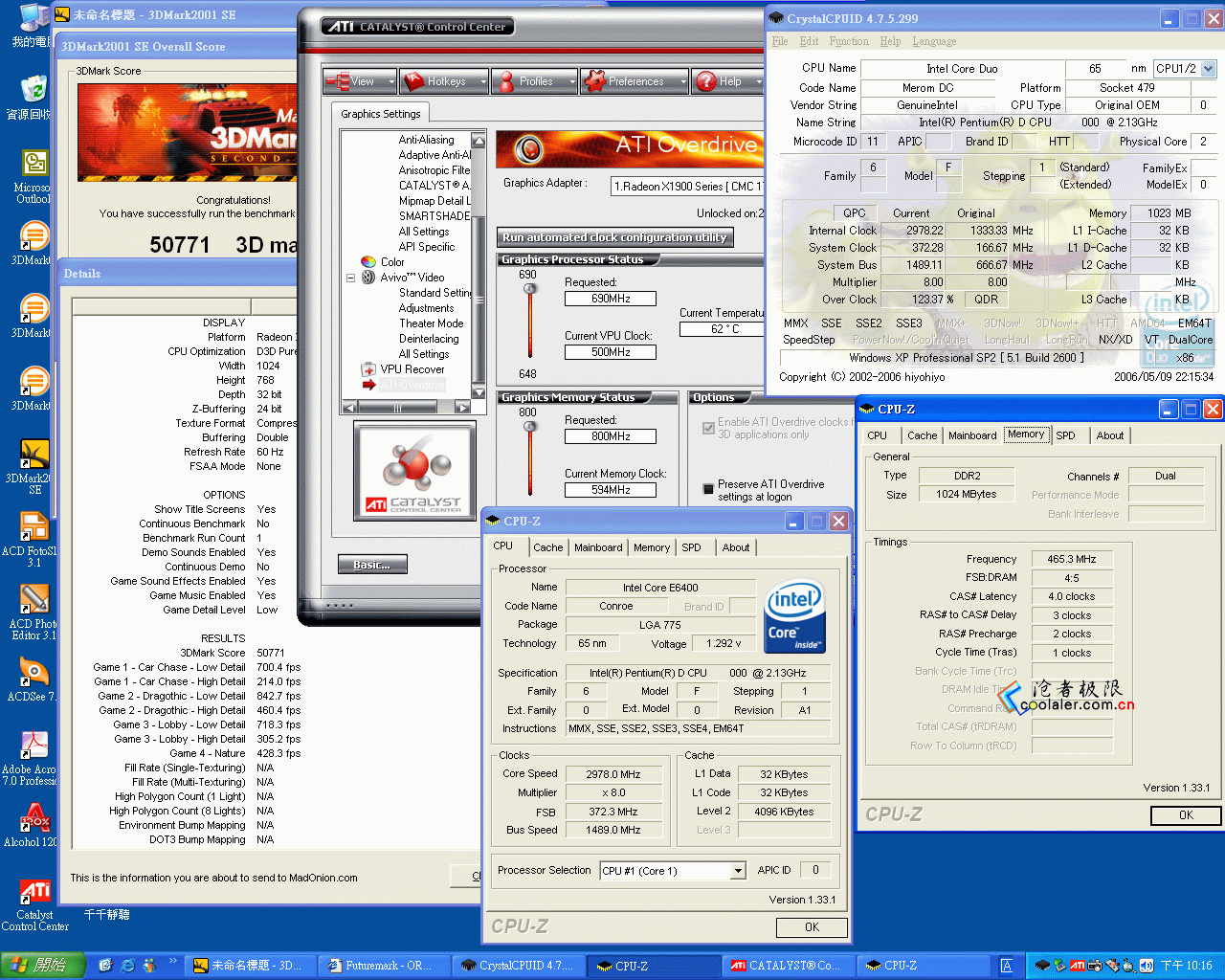Screen dimensions: 1225x980
Task: Open the My Computer desktop icon
Action: click(34, 17)
